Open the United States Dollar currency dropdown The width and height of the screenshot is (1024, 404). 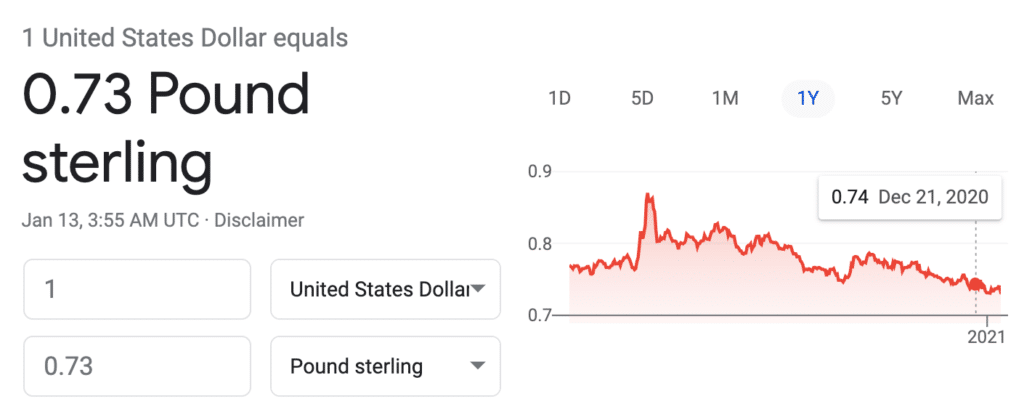click(x=385, y=290)
